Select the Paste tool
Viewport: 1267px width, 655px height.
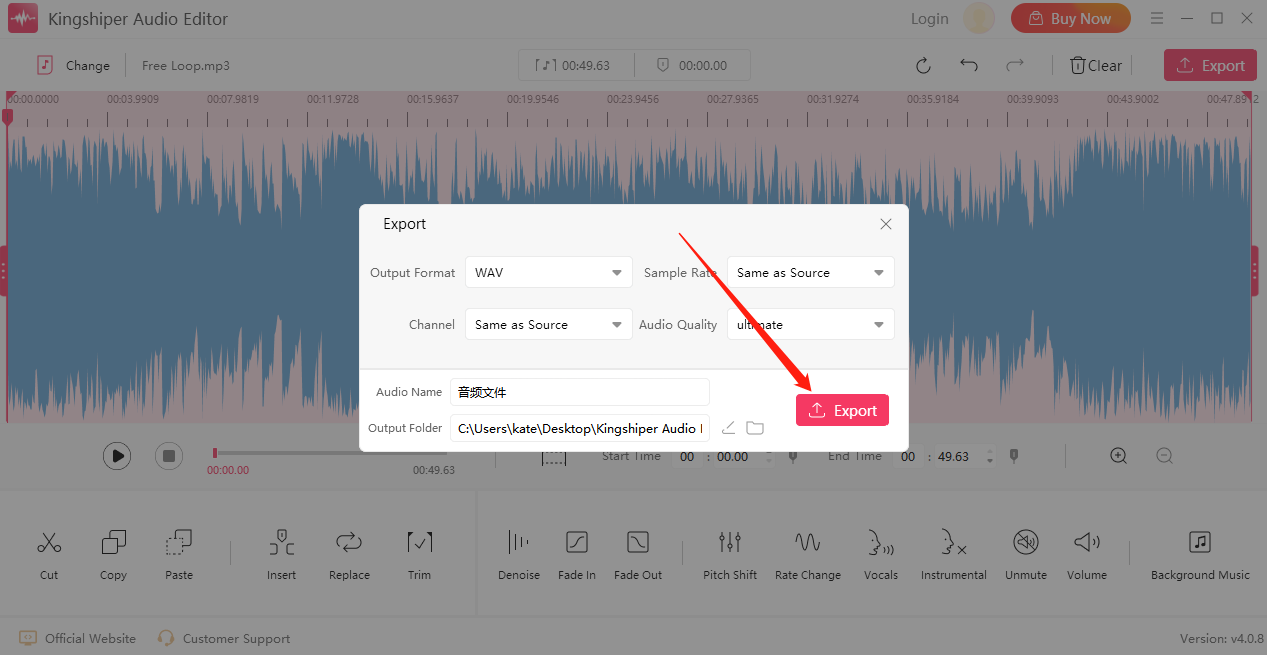[x=179, y=555]
